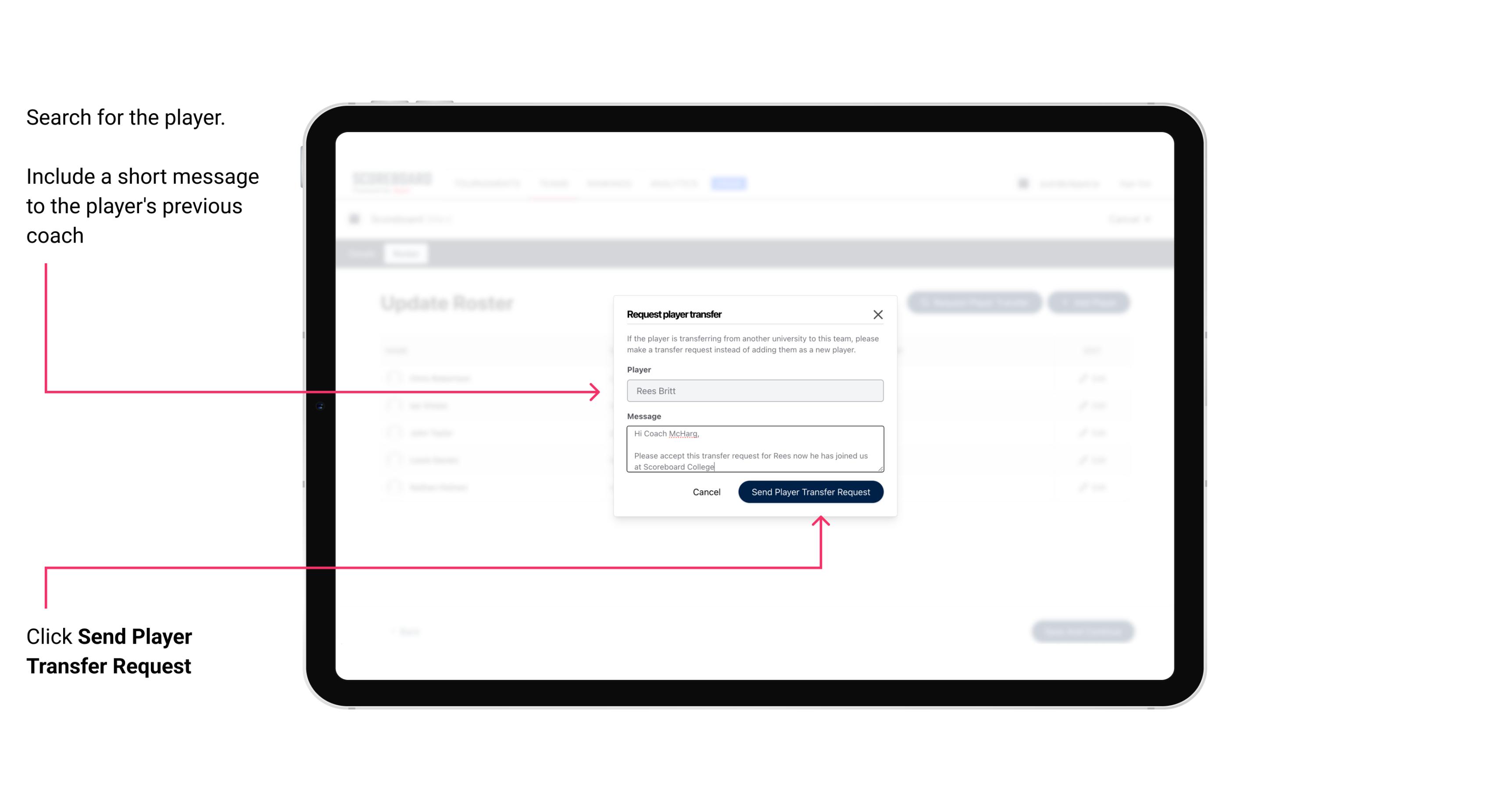Select the Player name input field
The height and width of the screenshot is (812, 1509).
click(754, 391)
